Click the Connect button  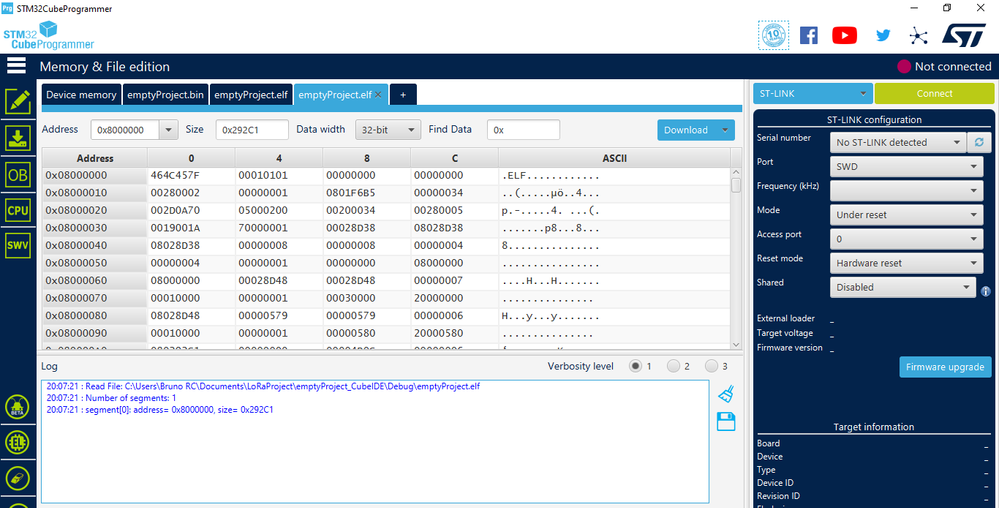point(934,94)
